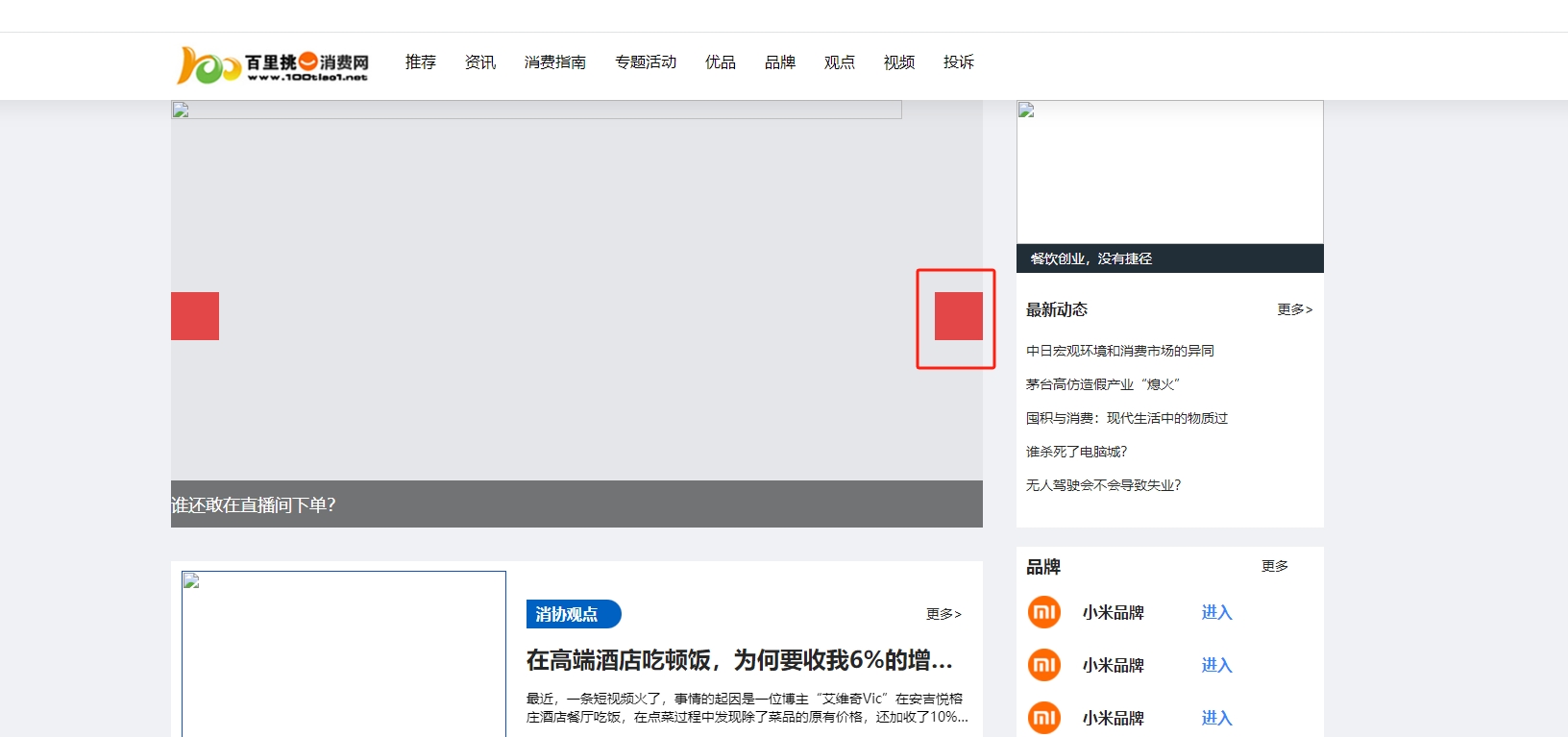Open the 谁杀死了电脑城? article
Screen dimensions: 1568x737
tap(1077, 452)
